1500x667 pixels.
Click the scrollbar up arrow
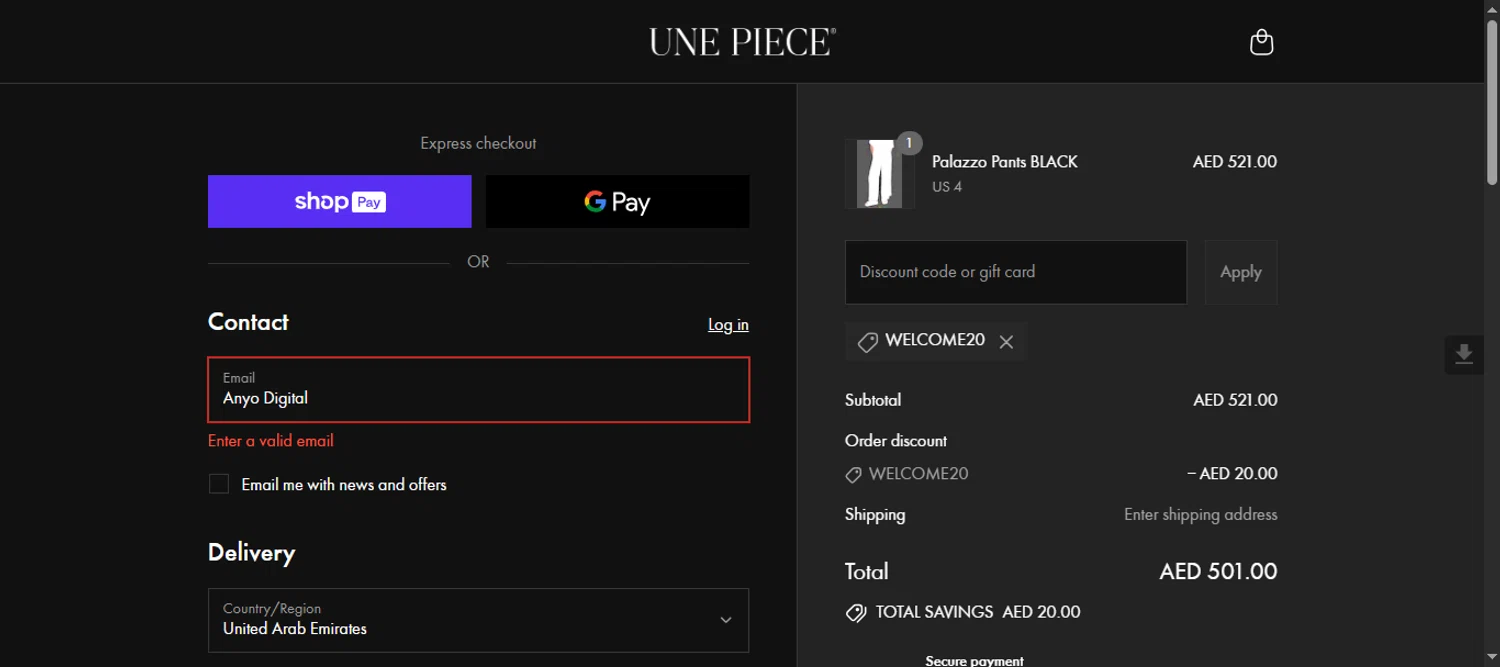[1492, 8]
